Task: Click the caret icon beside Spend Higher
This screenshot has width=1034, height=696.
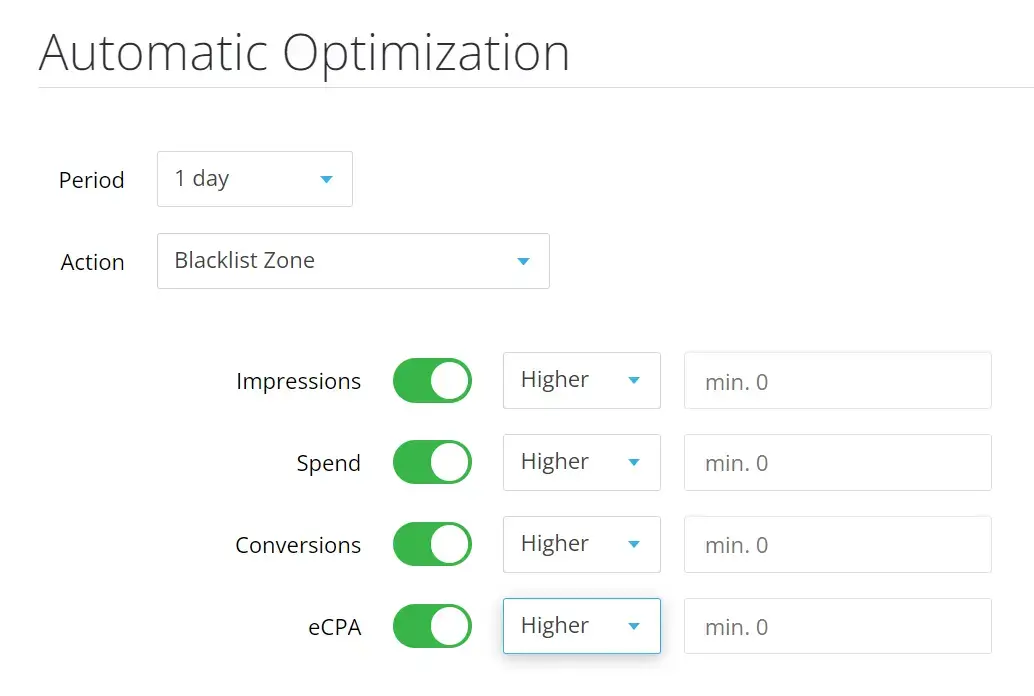Action: pos(634,463)
